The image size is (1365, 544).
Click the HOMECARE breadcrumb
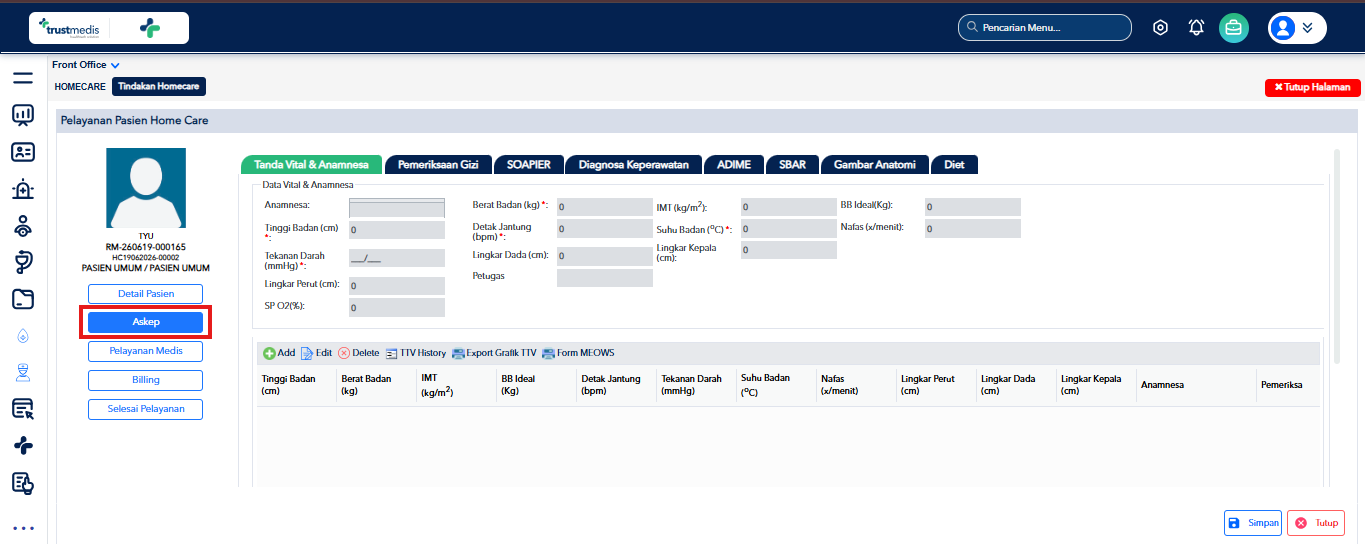[x=80, y=87]
